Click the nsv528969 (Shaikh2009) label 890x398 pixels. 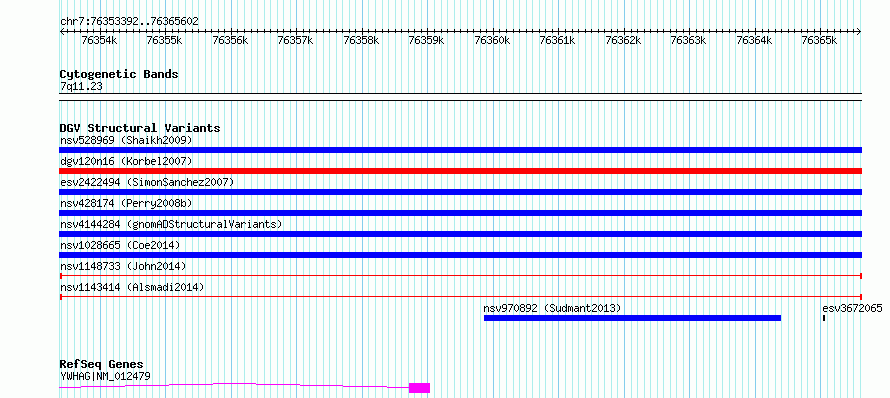(126, 140)
